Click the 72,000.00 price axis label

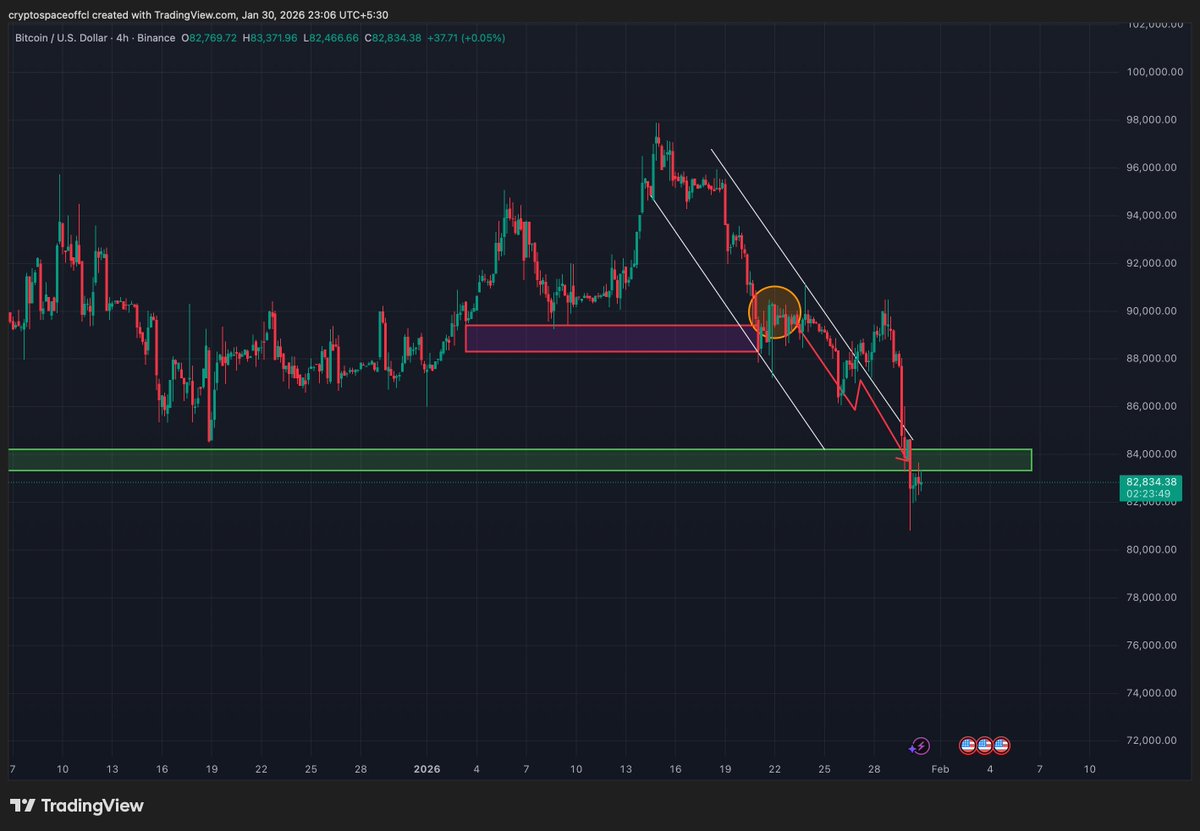pos(1151,740)
